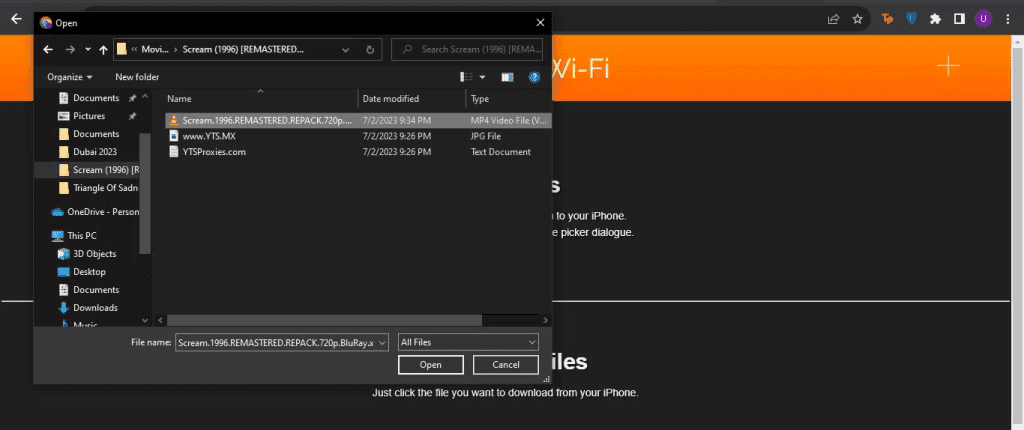Click horizontal scrollbar right arrow
The width and height of the screenshot is (1024, 430).
pyautogui.click(x=546, y=320)
